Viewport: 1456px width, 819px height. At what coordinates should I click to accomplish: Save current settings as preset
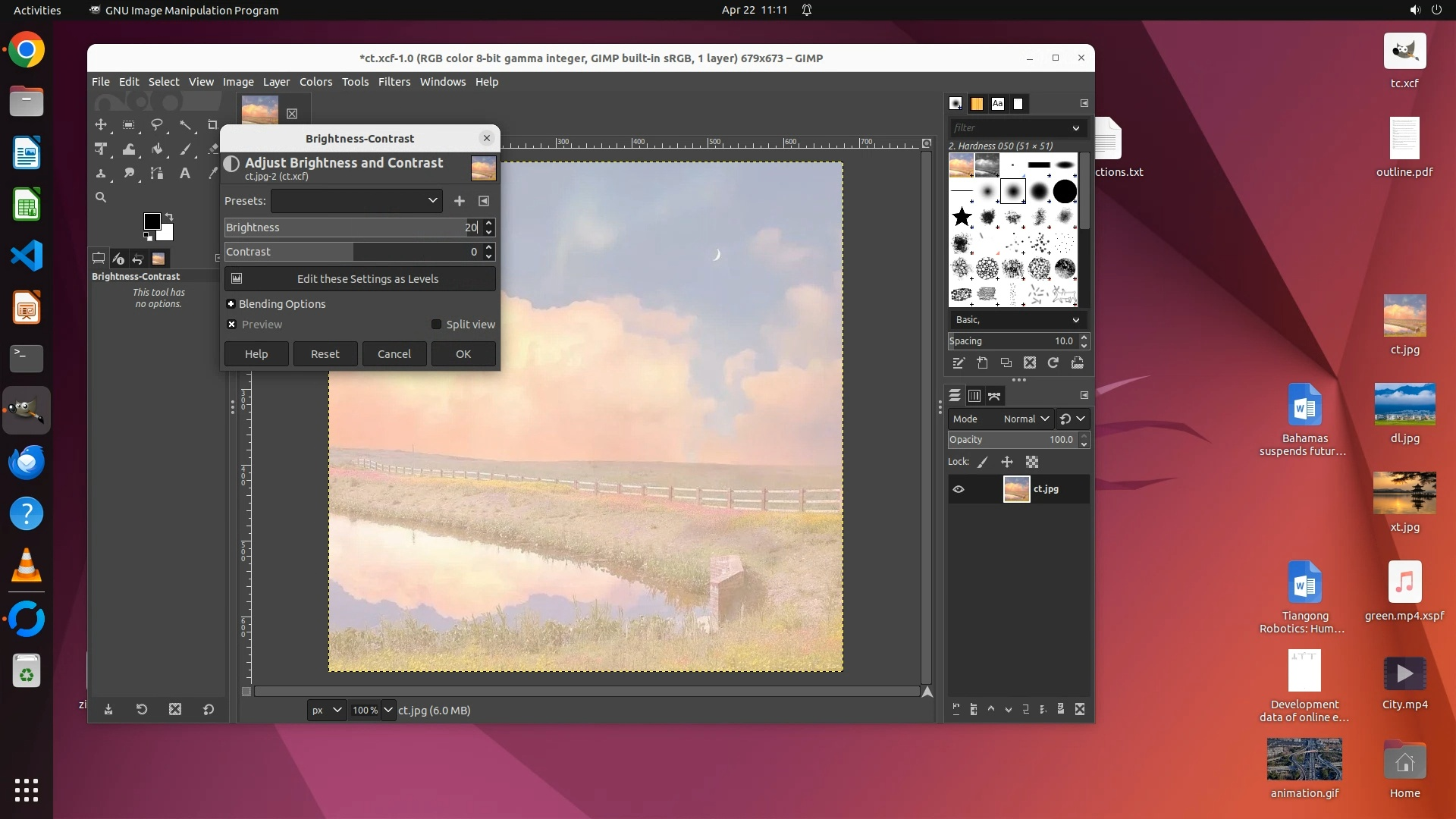[x=459, y=201]
